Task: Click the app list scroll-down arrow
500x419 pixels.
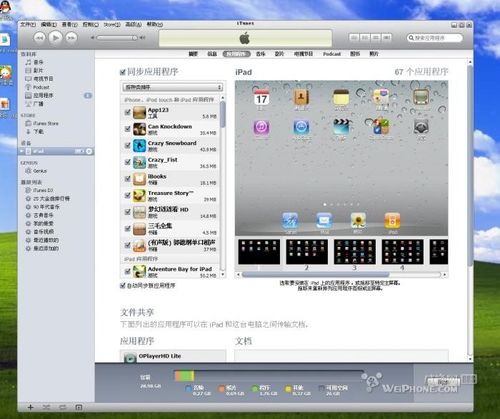Action: pyautogui.click(x=223, y=275)
